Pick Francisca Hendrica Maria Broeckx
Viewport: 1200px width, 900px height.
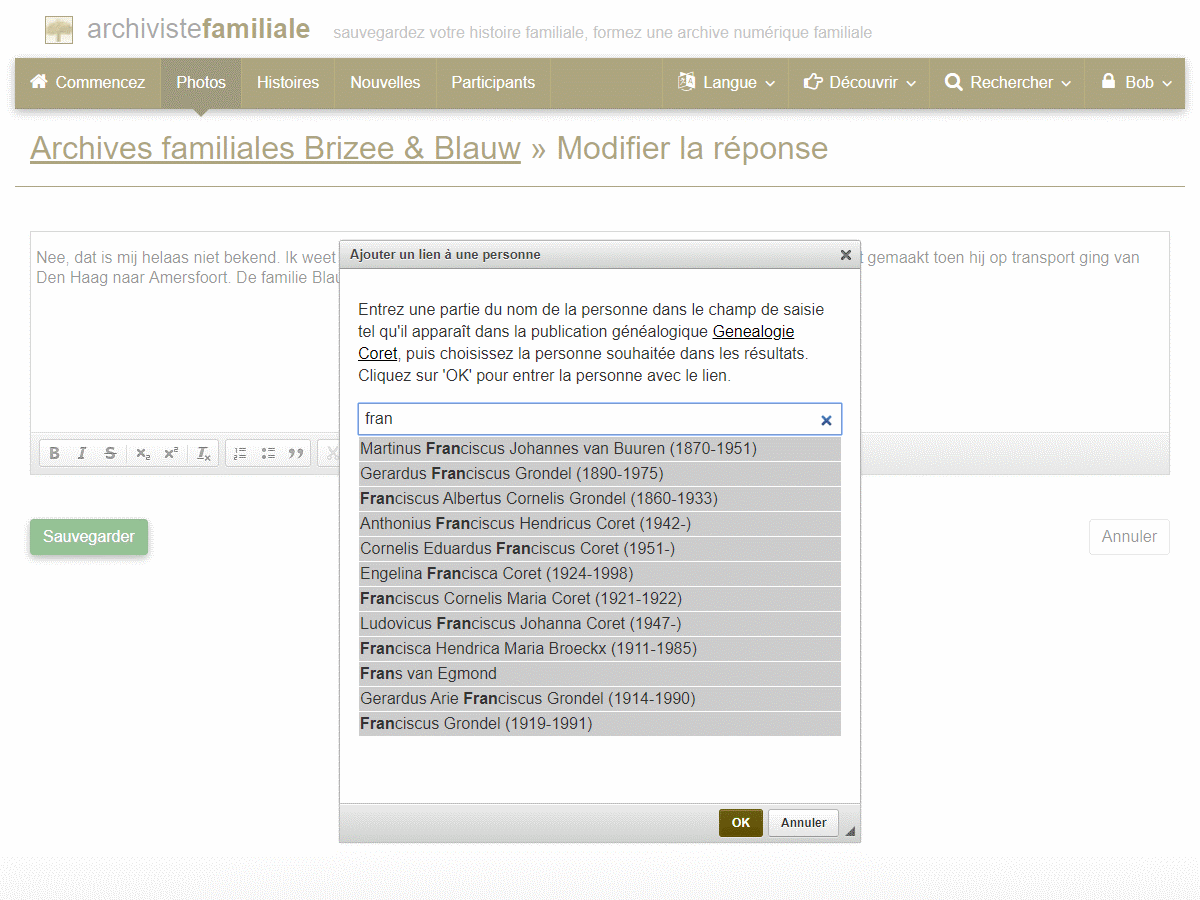click(x=600, y=649)
